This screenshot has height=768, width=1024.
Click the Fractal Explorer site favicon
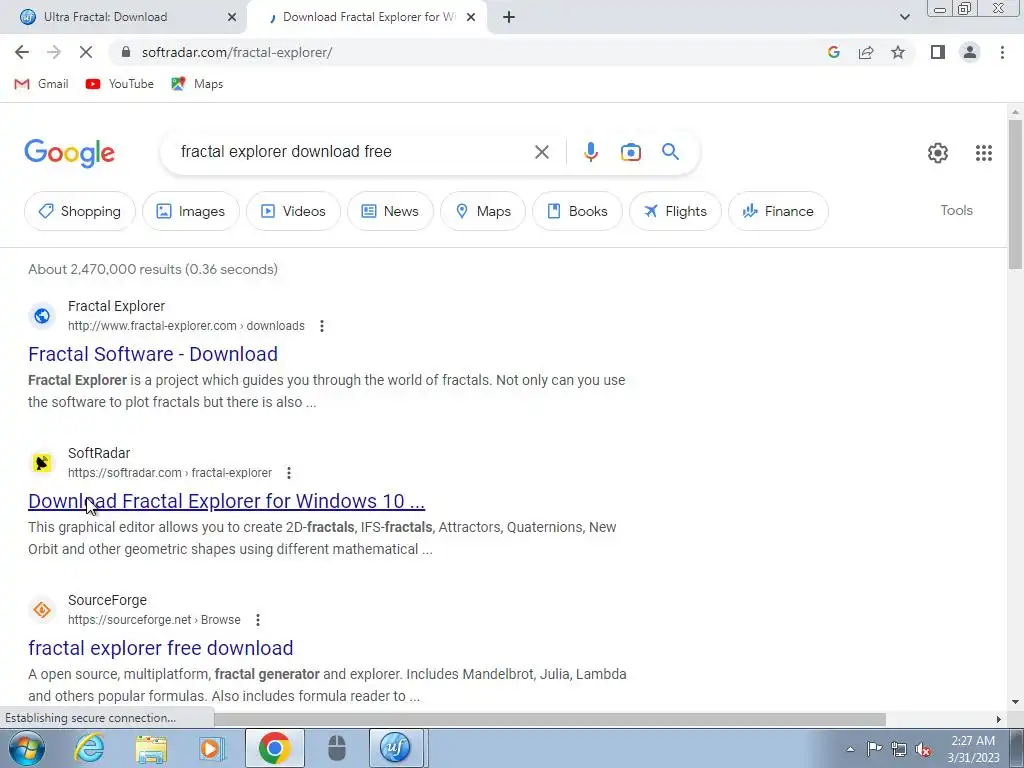42,316
